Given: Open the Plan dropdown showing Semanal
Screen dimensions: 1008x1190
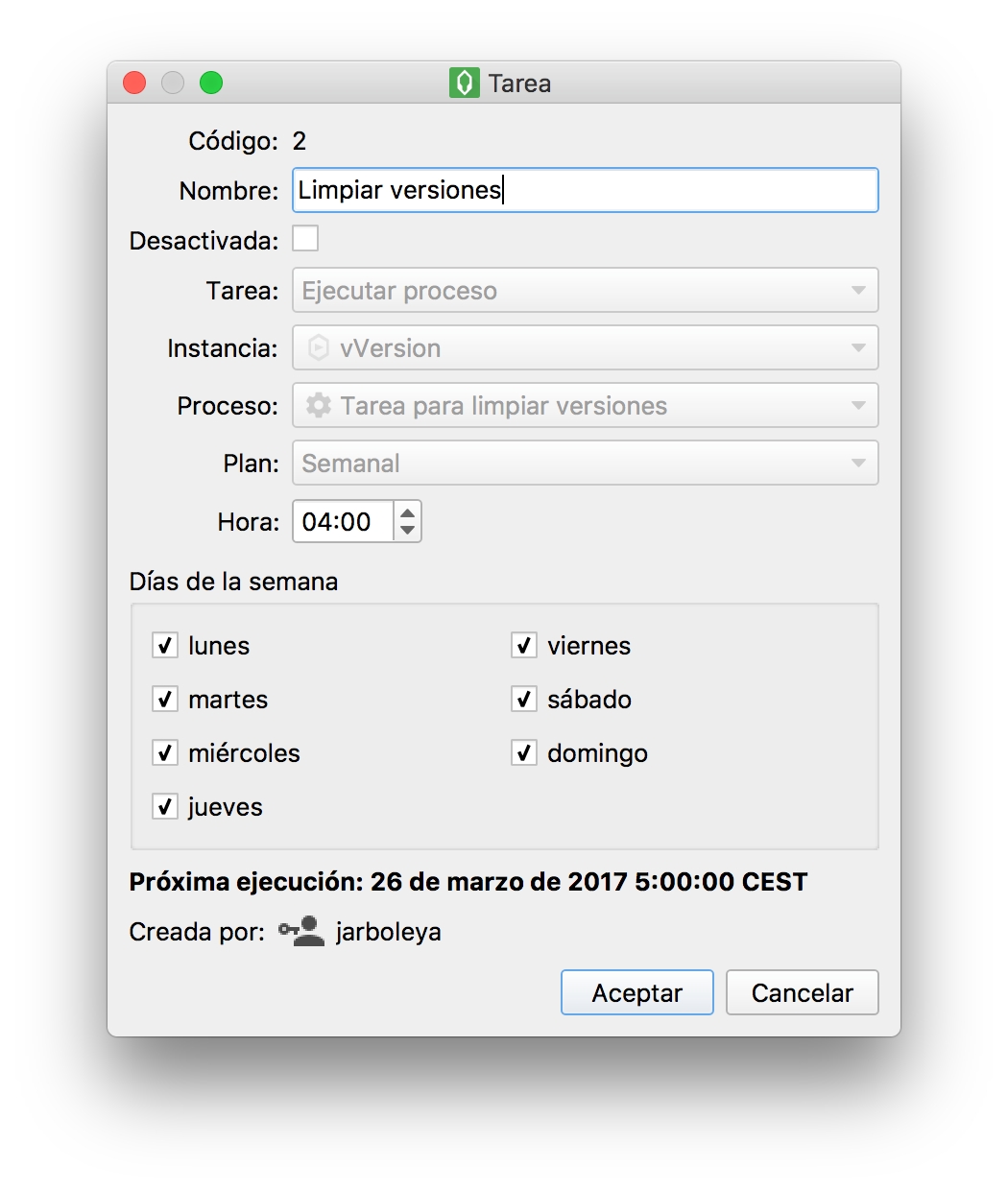Looking at the screenshot, I should point(585,464).
